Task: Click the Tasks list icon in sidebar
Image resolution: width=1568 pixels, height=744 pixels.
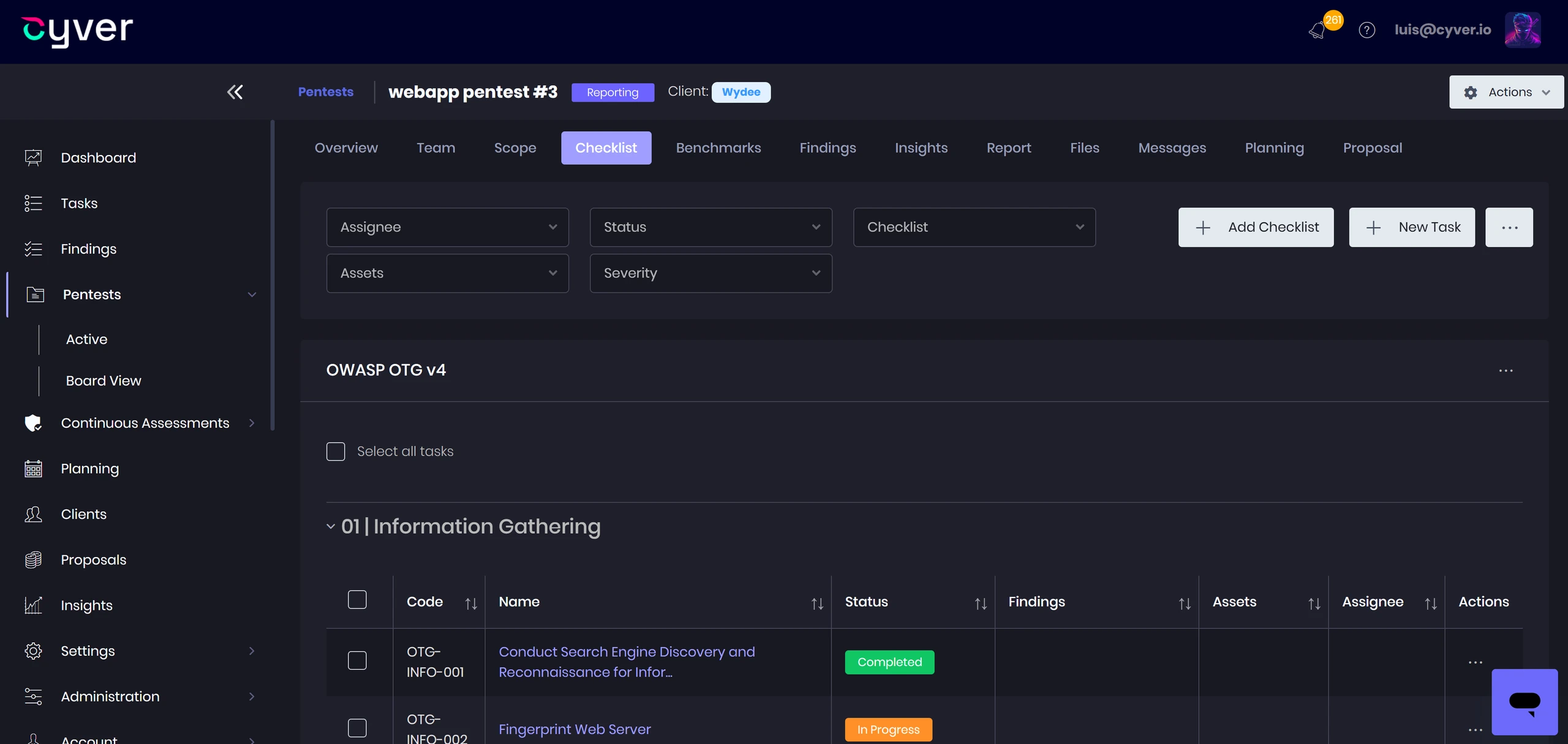Action: [x=33, y=203]
